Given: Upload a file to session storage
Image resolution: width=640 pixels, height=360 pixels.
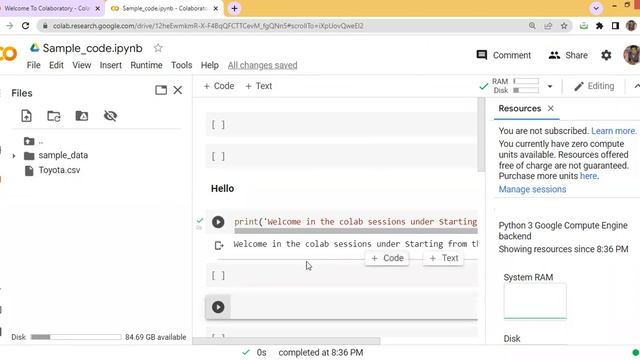Looking at the screenshot, I should click(x=27, y=116).
